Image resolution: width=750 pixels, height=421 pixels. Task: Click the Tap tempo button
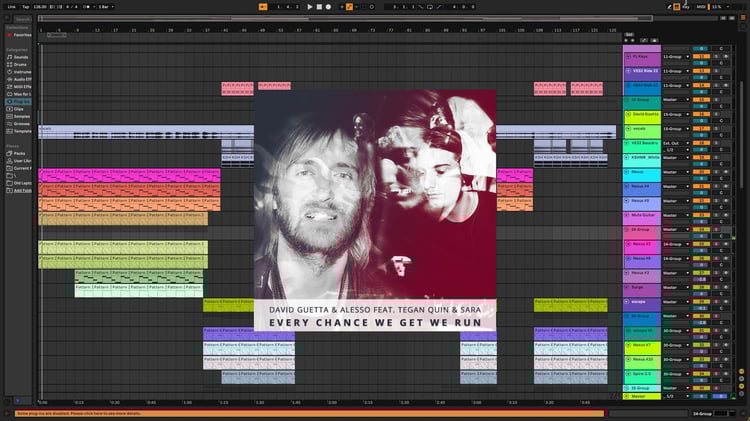[26, 7]
